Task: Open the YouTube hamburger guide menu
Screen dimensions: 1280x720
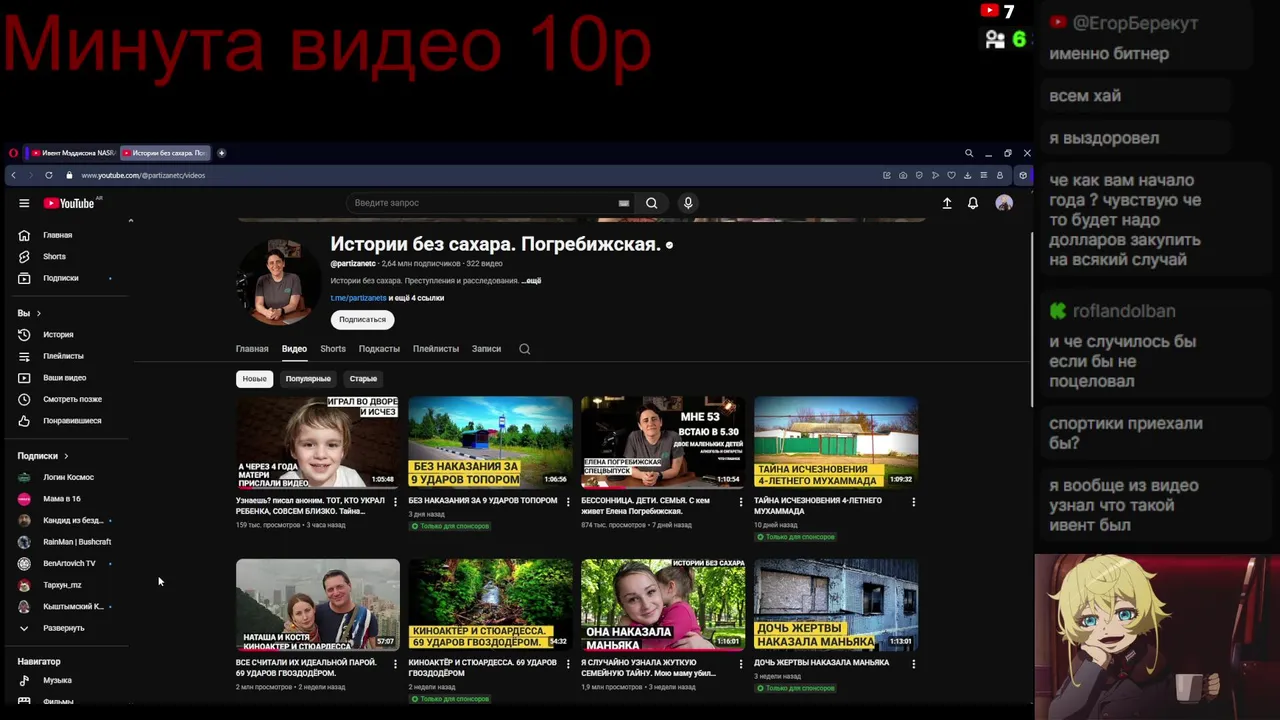Action: click(24, 203)
